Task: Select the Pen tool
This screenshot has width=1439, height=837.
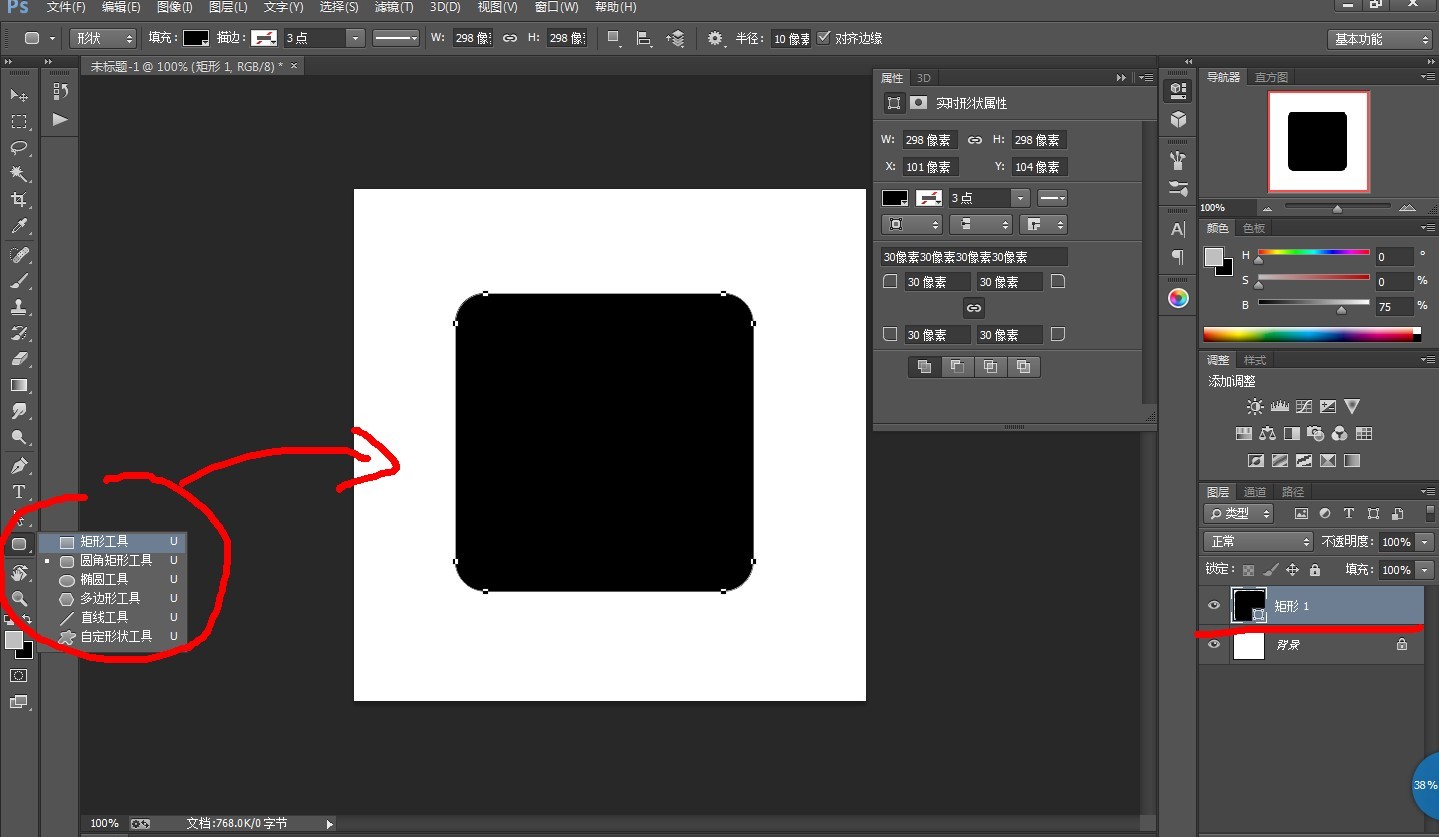Action: tap(19, 466)
